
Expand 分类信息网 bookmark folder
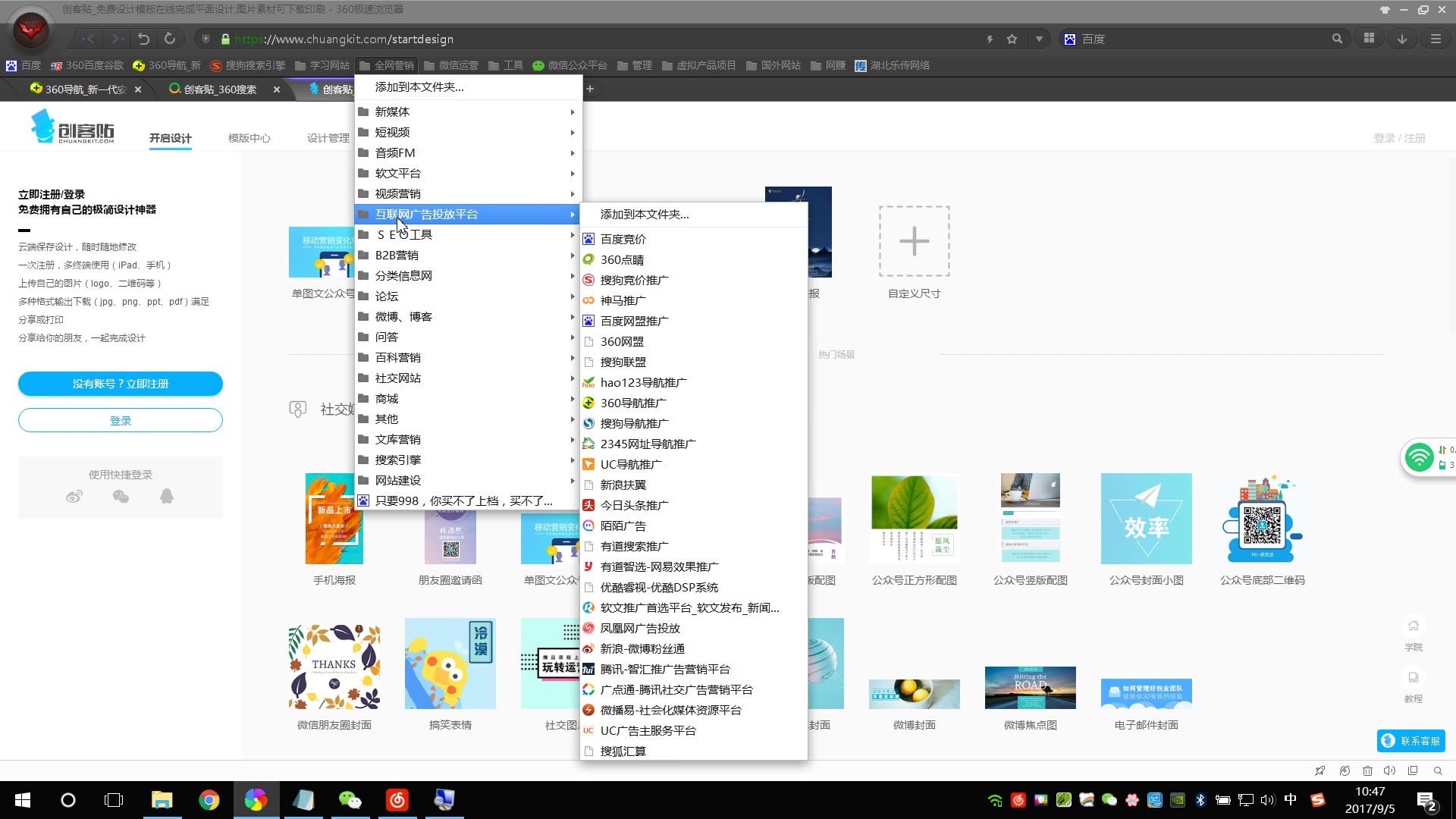(467, 275)
